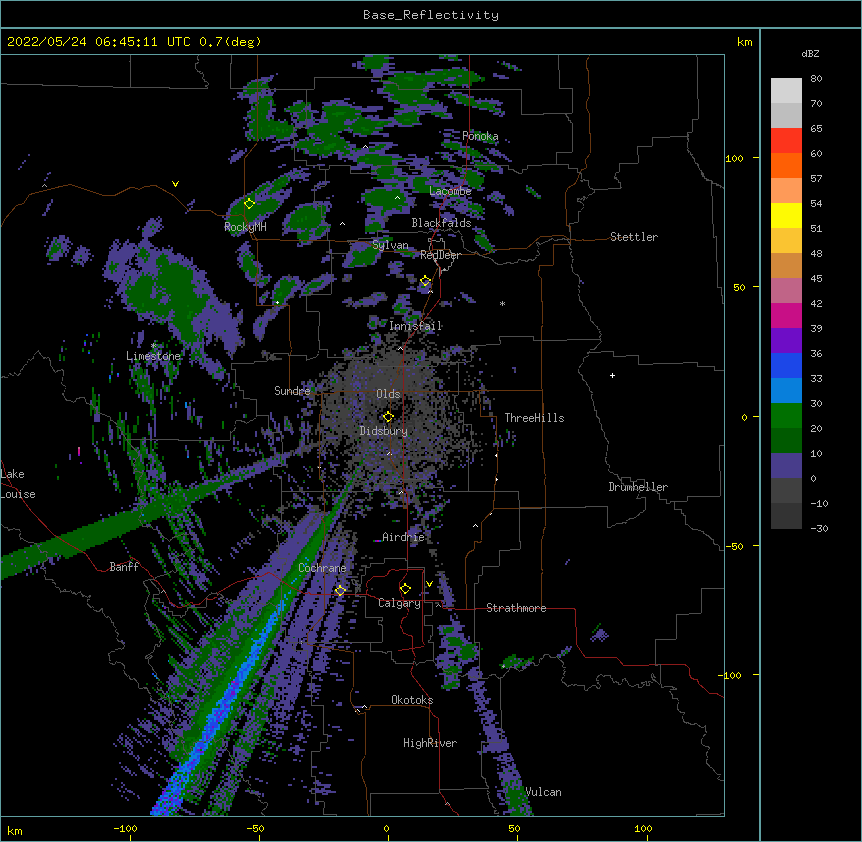Image resolution: width=862 pixels, height=842 pixels.
Task: Click the Stettler city label
Action: [x=634, y=237]
